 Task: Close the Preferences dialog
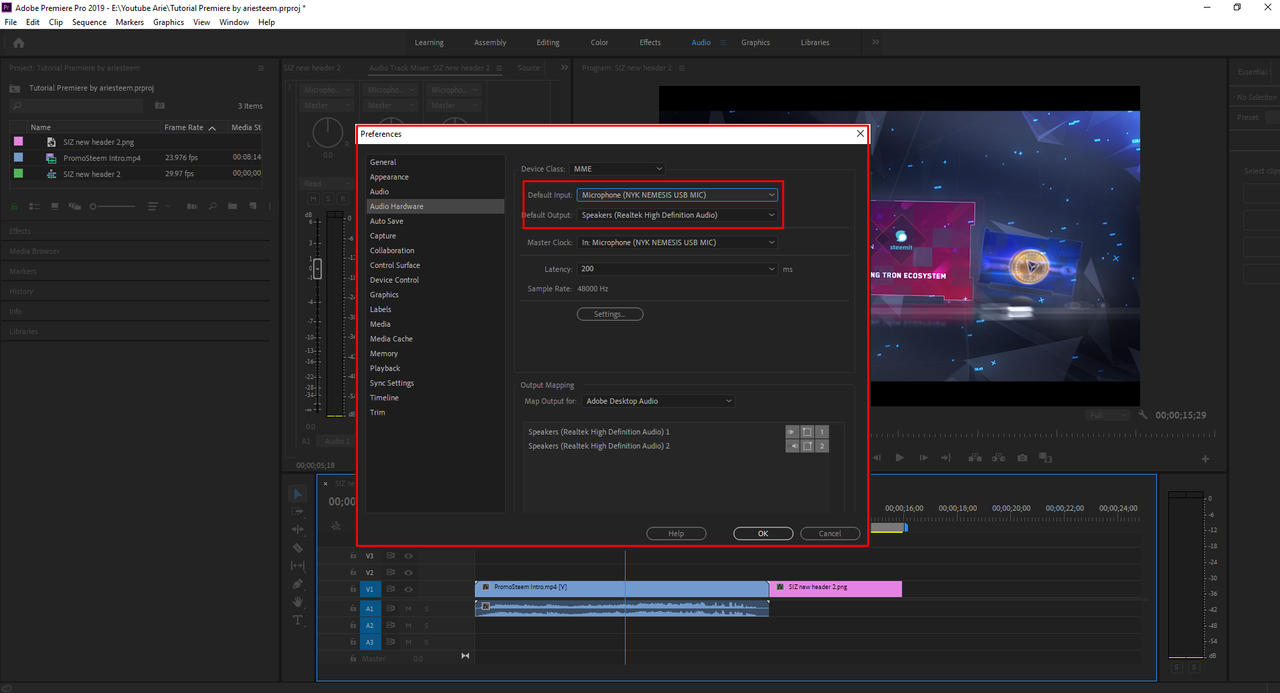pos(860,133)
